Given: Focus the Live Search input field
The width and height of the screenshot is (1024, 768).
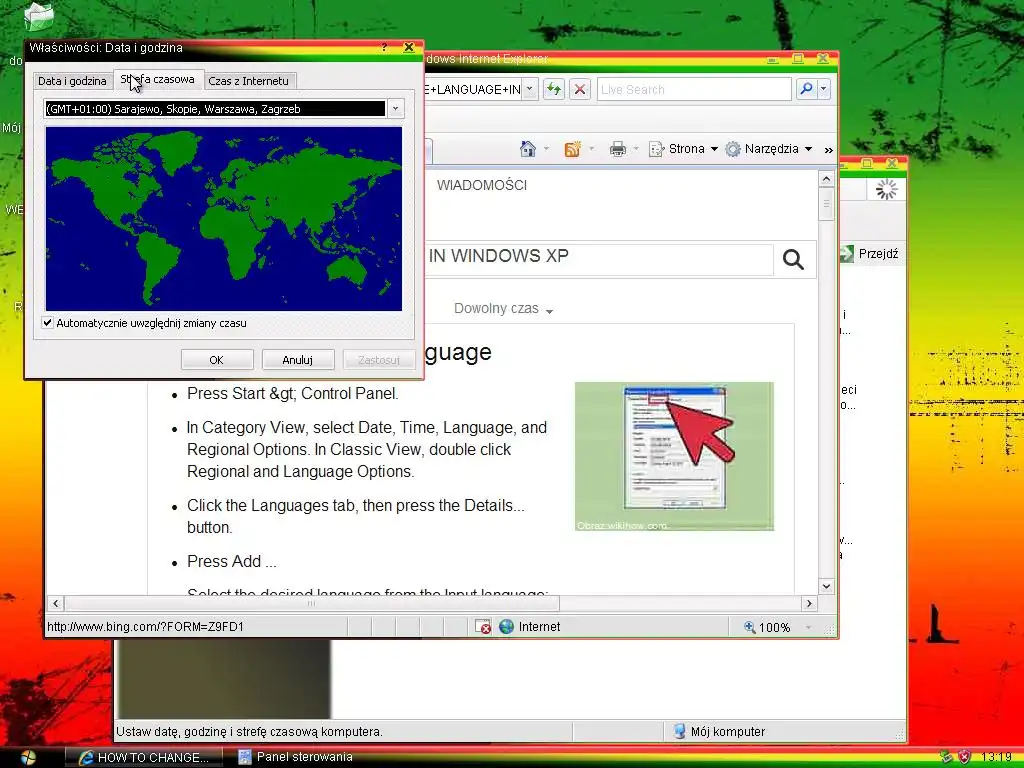Looking at the screenshot, I should click(694, 89).
